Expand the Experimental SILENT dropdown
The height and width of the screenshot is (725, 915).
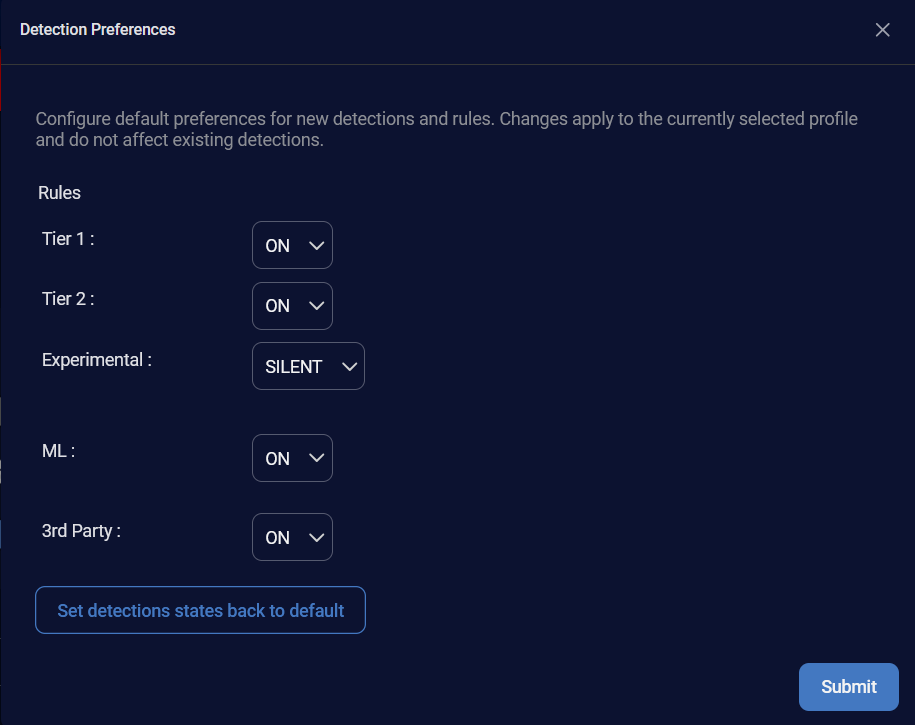308,366
